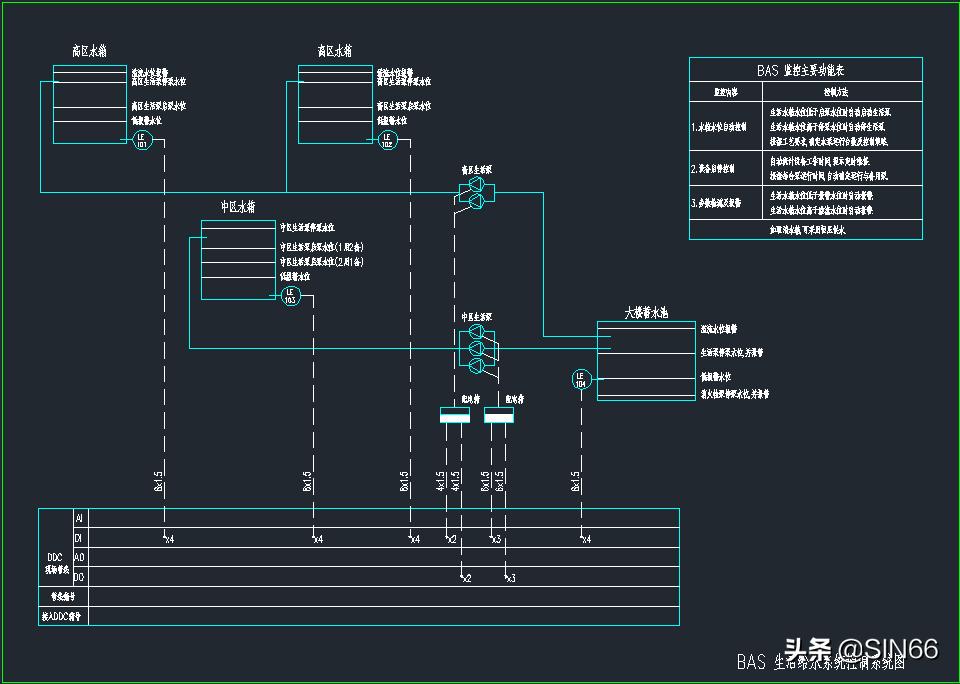Select the DI row label in DDC table
Viewport: 960px width, 684px height.
click(80, 538)
